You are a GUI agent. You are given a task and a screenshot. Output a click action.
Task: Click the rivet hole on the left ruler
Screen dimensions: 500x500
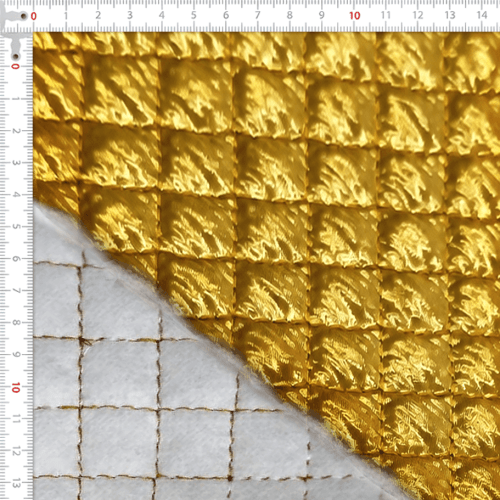click(x=15, y=56)
